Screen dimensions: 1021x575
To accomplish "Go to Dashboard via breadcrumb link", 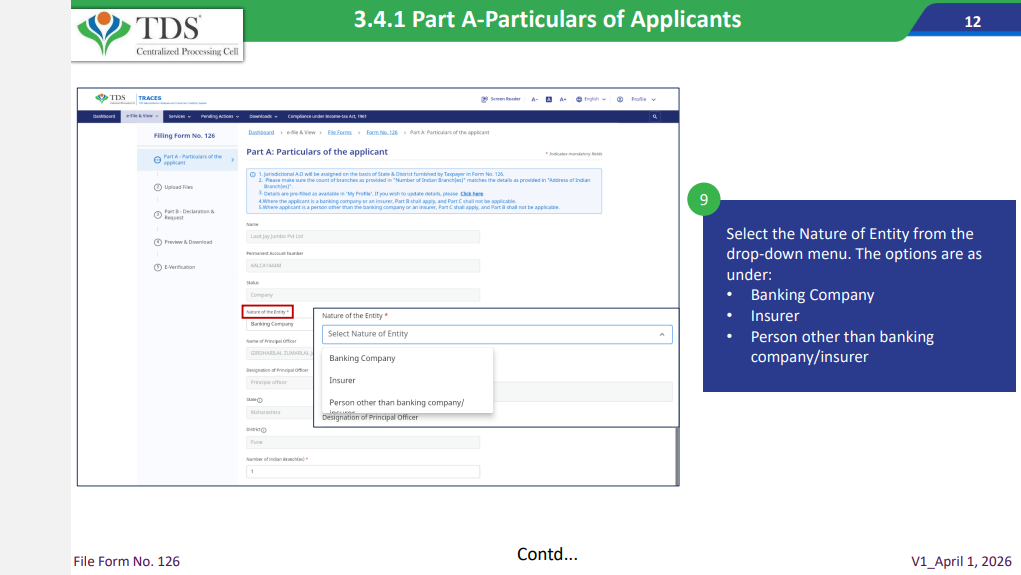I will coord(261,132).
